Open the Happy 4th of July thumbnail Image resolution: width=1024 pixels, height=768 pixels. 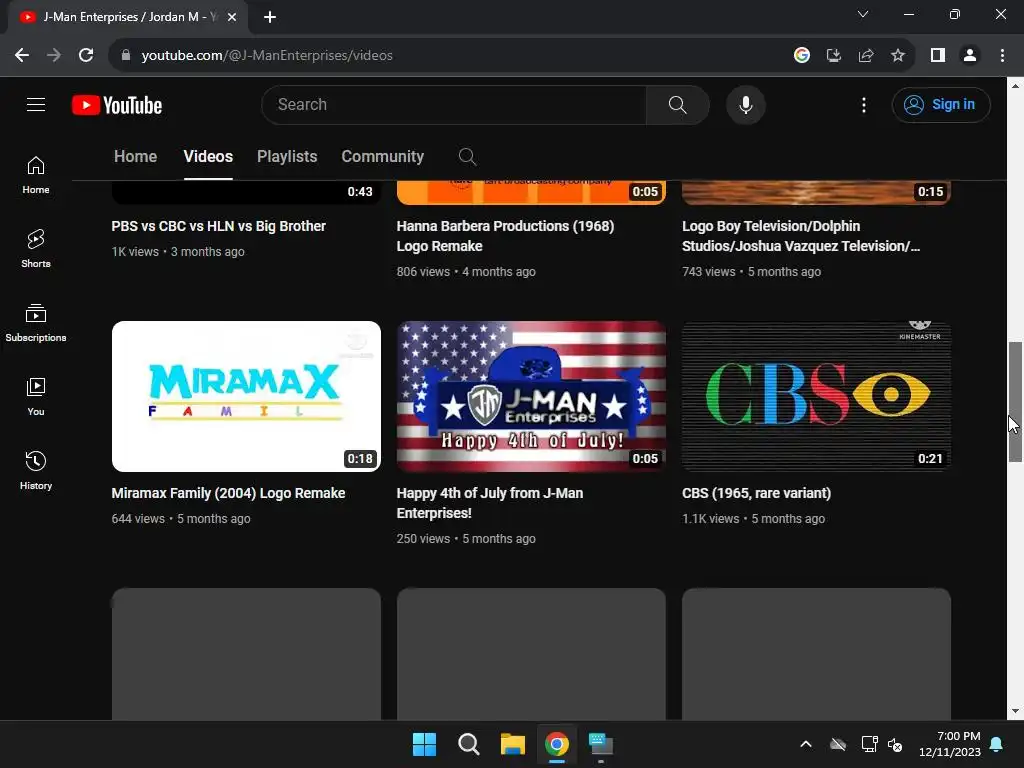pyautogui.click(x=531, y=396)
